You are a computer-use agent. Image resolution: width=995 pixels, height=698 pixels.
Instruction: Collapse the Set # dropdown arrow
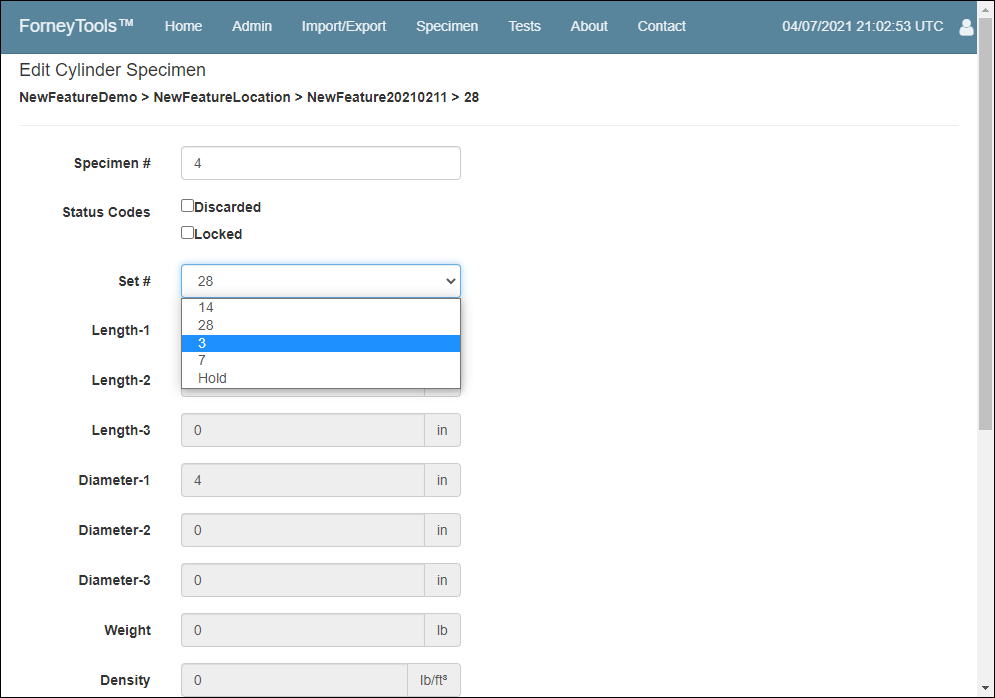(451, 281)
